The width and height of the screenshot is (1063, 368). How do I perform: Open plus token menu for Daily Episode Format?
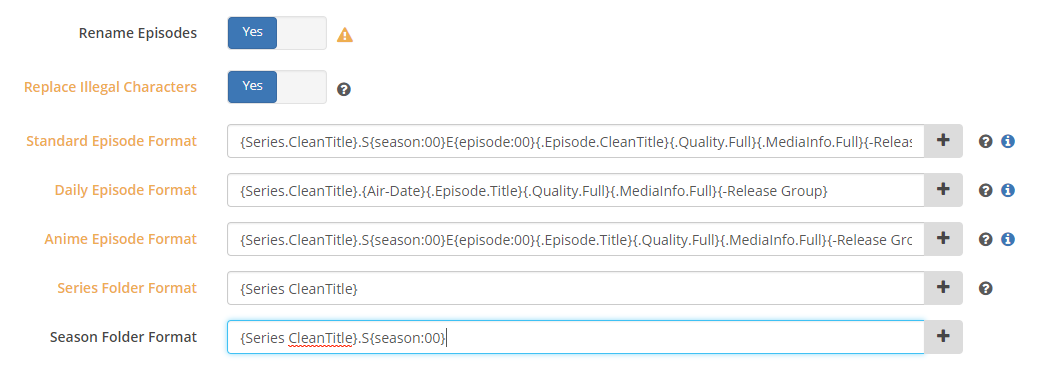pyautogui.click(x=943, y=190)
